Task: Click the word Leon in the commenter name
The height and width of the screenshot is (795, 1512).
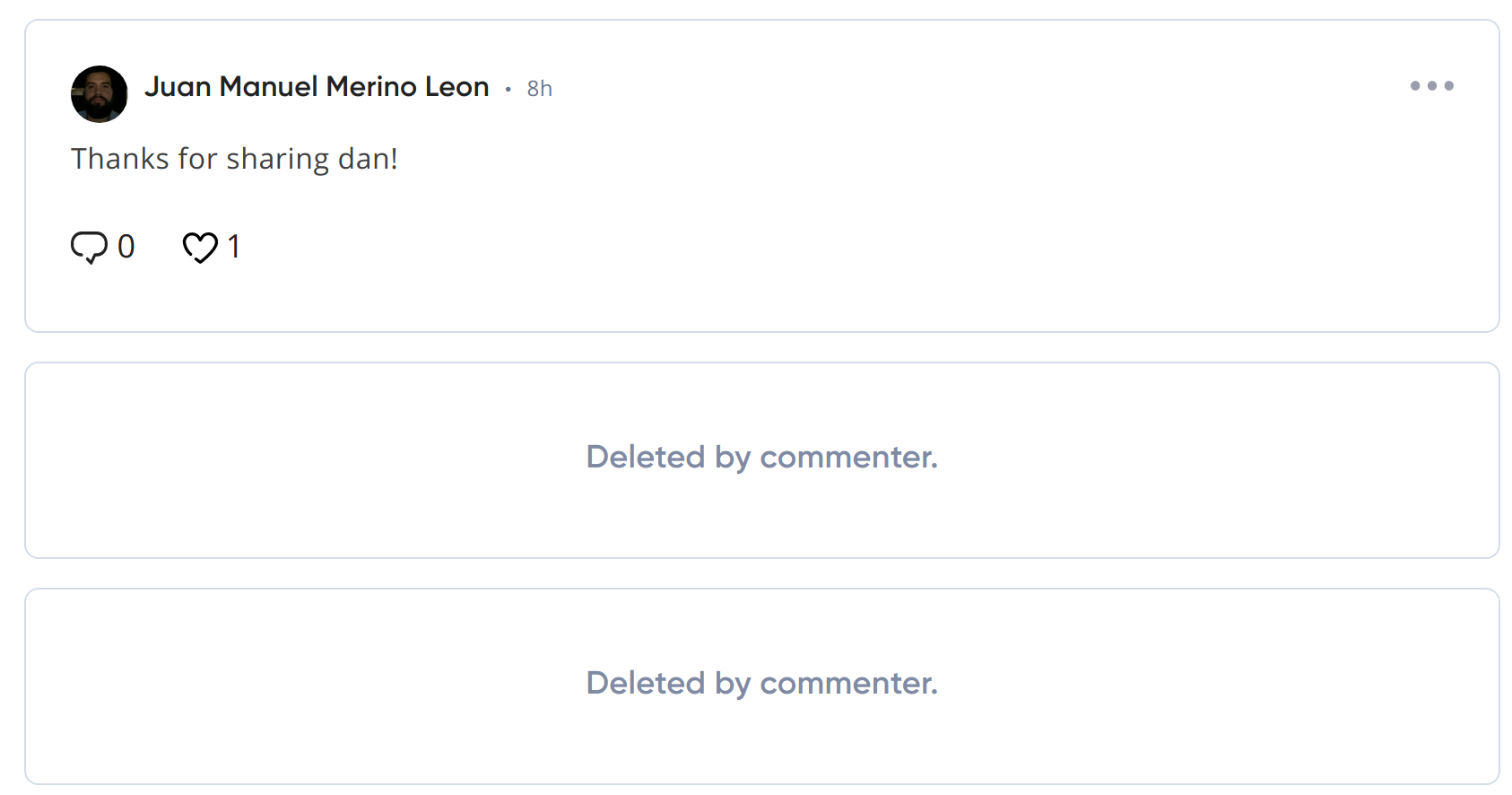Action: click(457, 87)
